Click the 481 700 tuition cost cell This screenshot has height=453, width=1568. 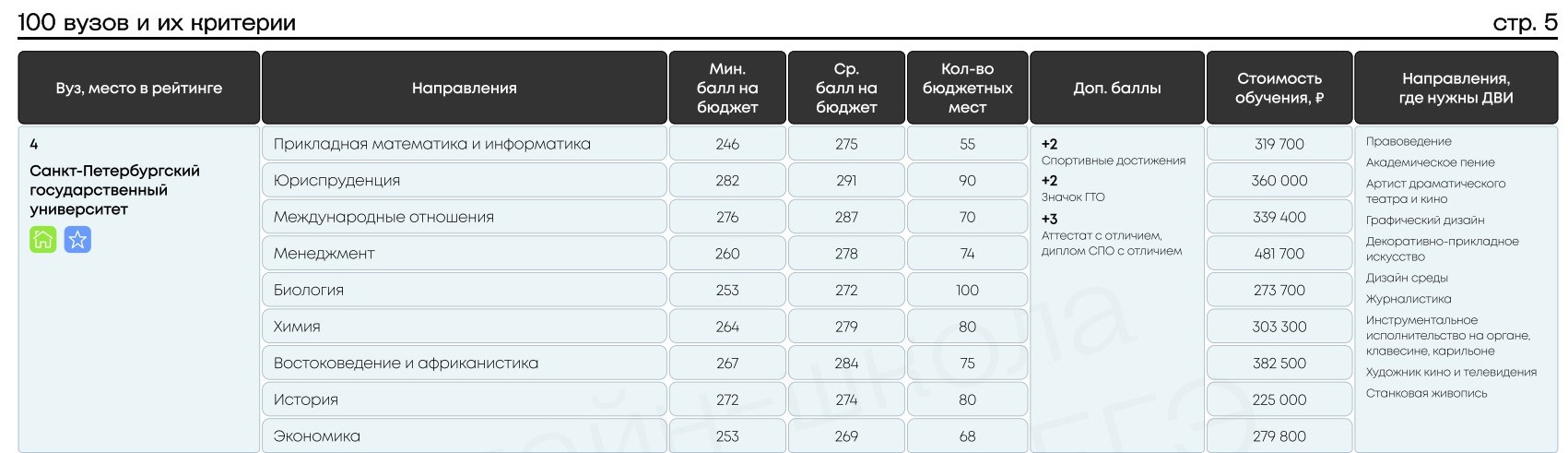(x=1279, y=253)
